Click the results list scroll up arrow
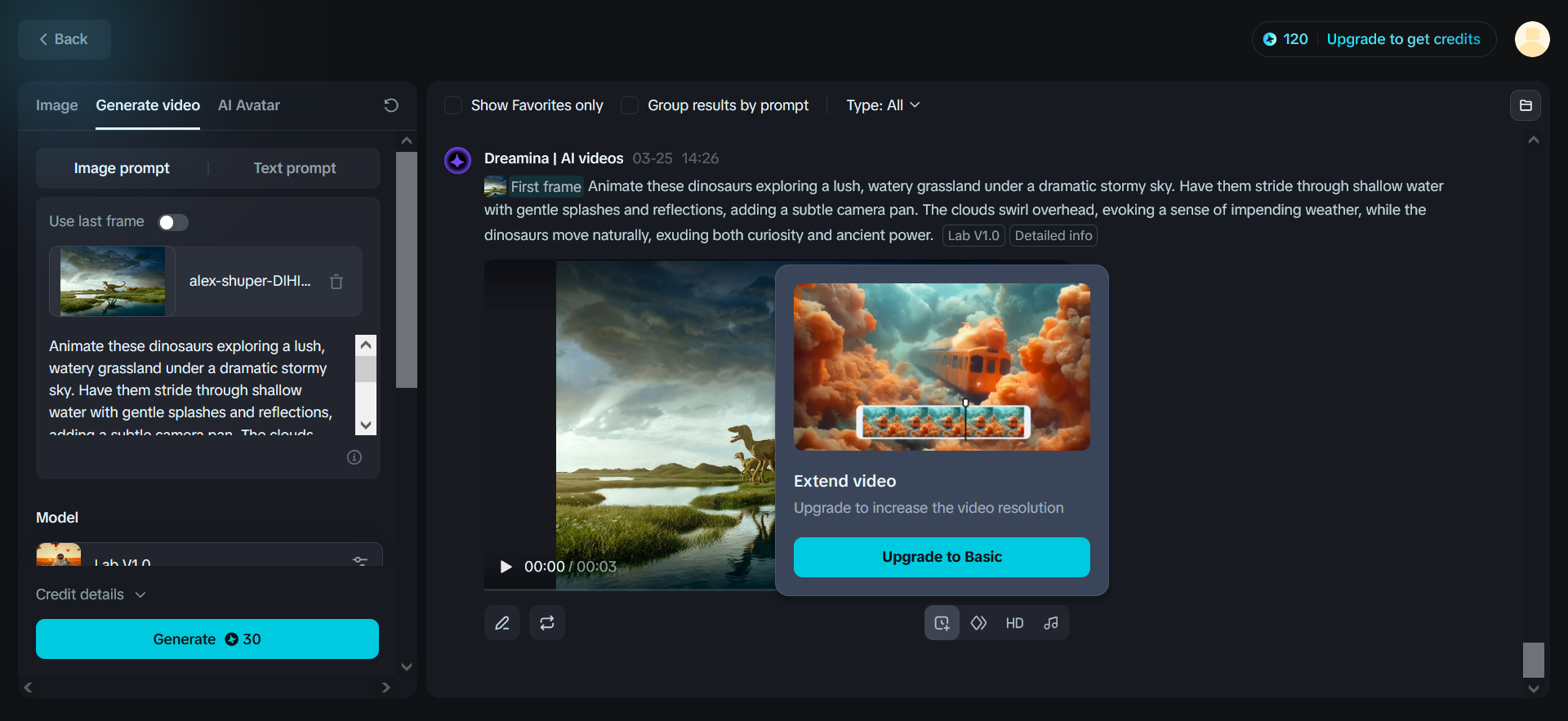This screenshot has height=721, width=1568. (1534, 140)
